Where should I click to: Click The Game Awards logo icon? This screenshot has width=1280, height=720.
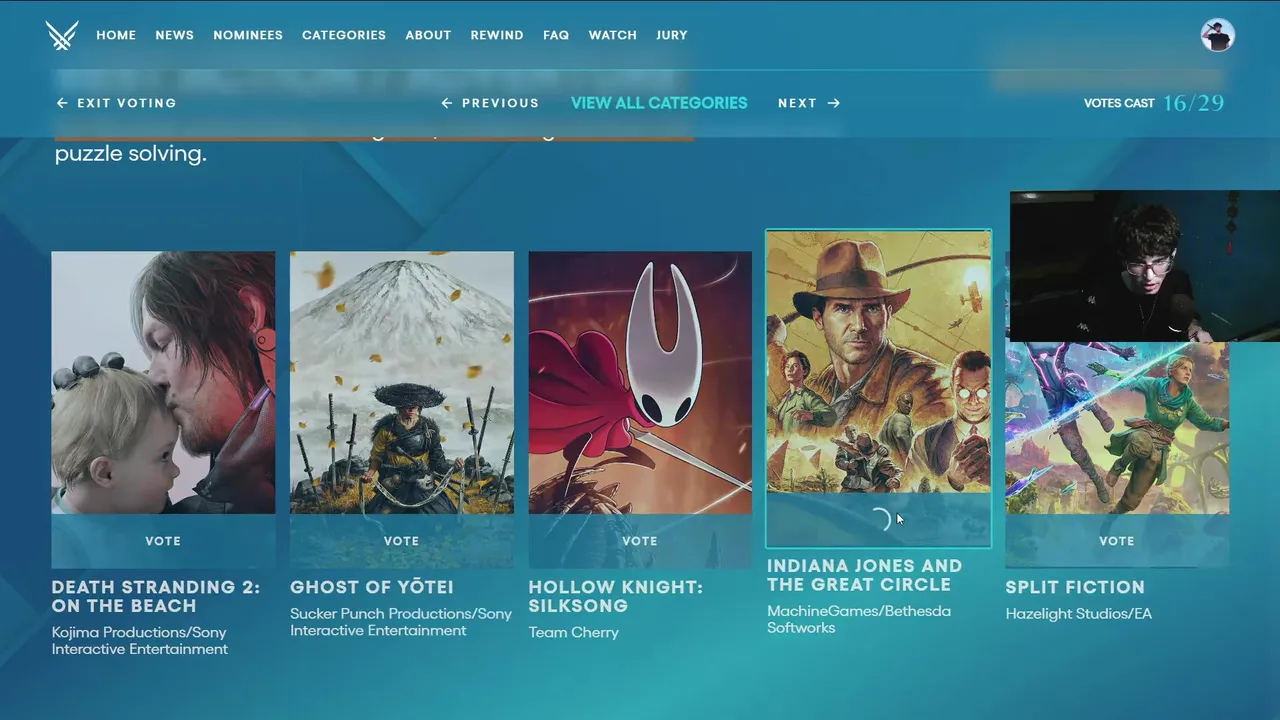62,35
